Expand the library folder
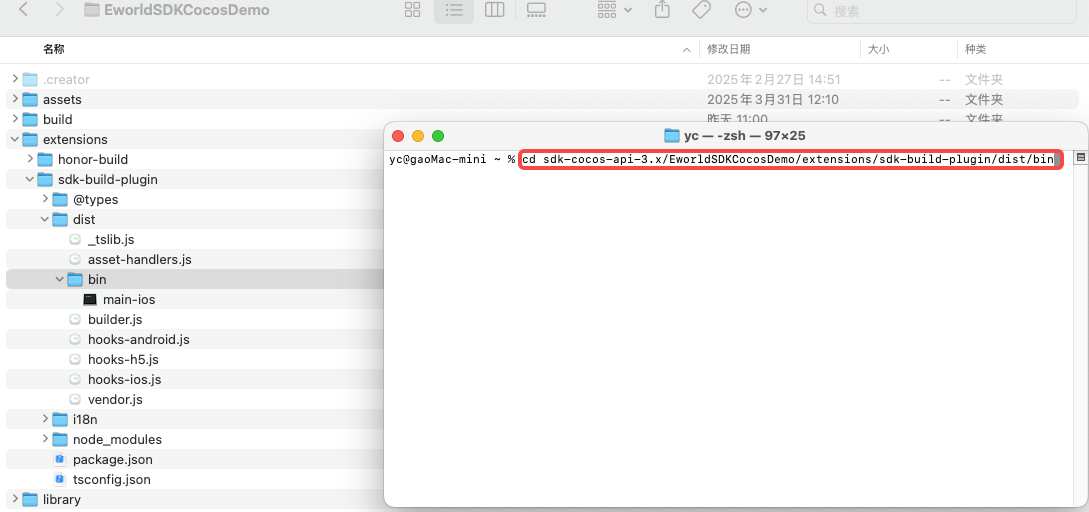This screenshot has width=1089, height=512. point(15,499)
